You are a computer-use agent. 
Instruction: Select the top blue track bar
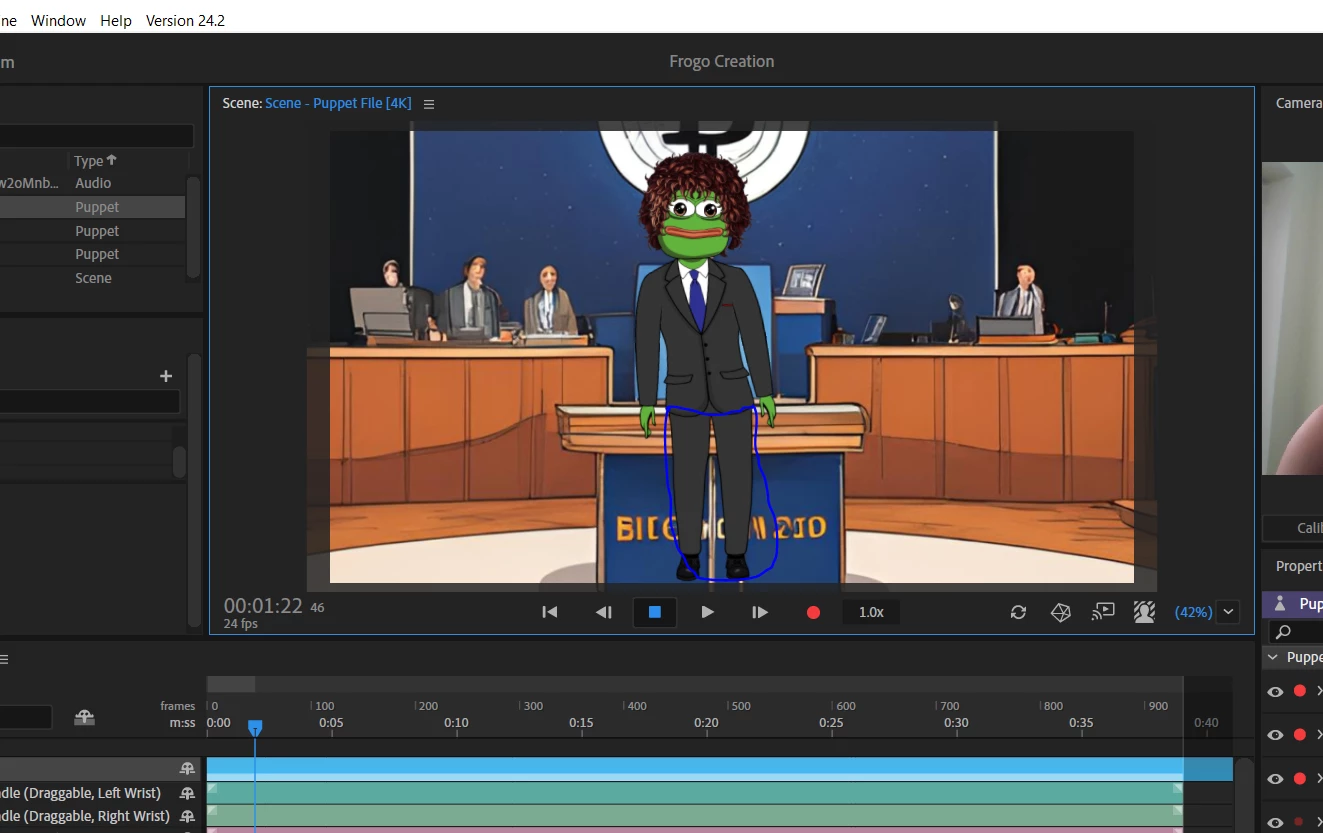pos(720,768)
